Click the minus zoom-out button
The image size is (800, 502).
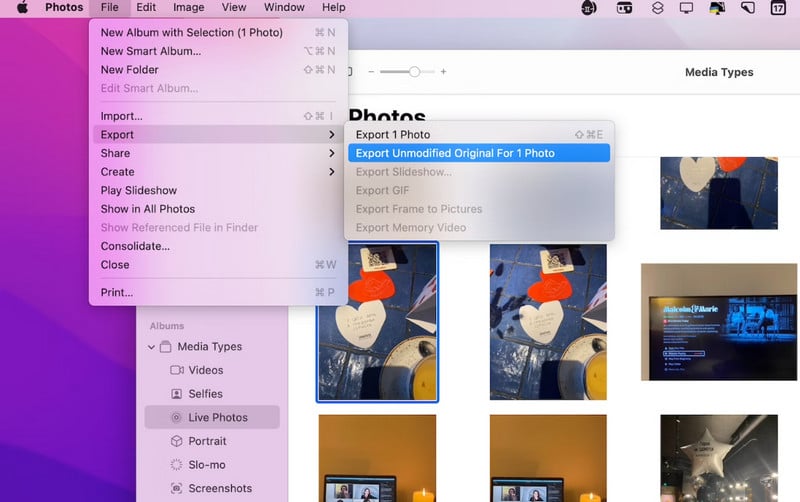[x=371, y=72]
